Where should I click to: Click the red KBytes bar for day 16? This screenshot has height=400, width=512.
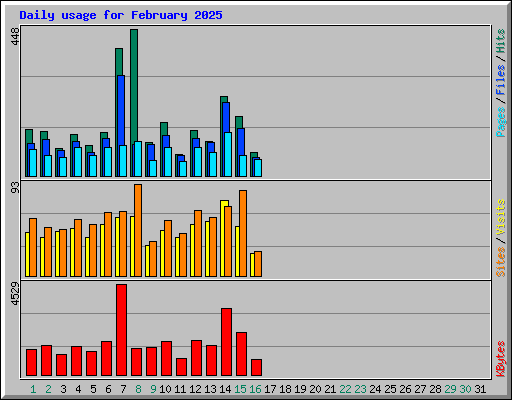pyautogui.click(x=257, y=367)
